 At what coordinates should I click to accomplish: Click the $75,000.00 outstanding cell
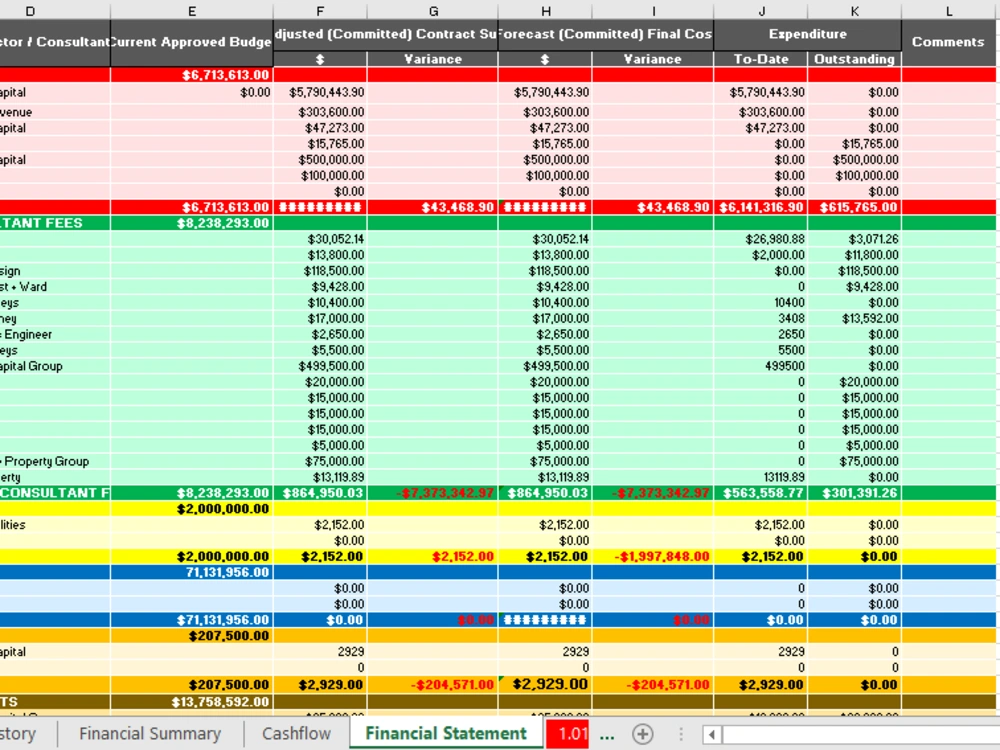tap(855, 461)
